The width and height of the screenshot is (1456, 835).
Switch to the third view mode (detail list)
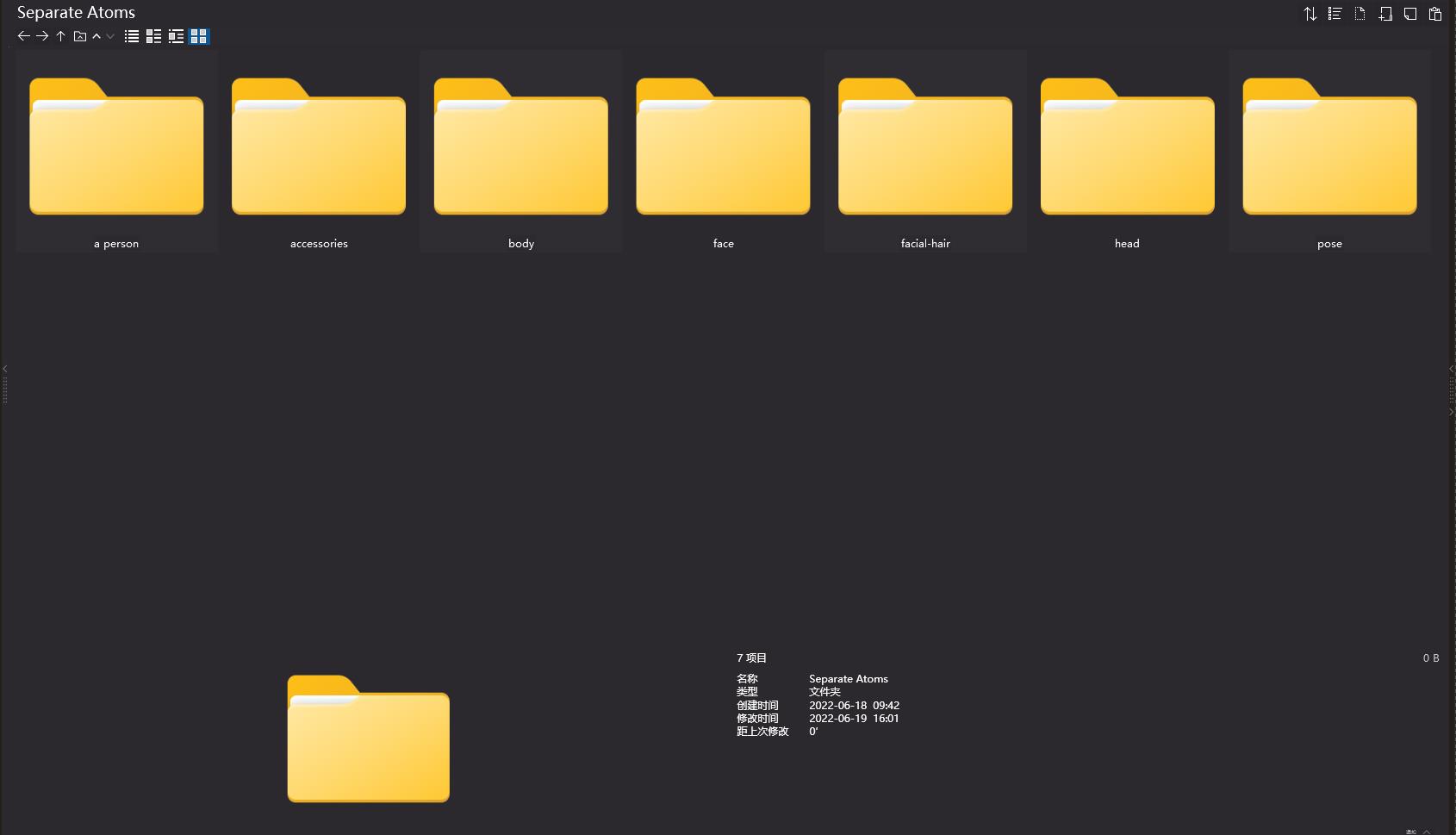tap(176, 36)
